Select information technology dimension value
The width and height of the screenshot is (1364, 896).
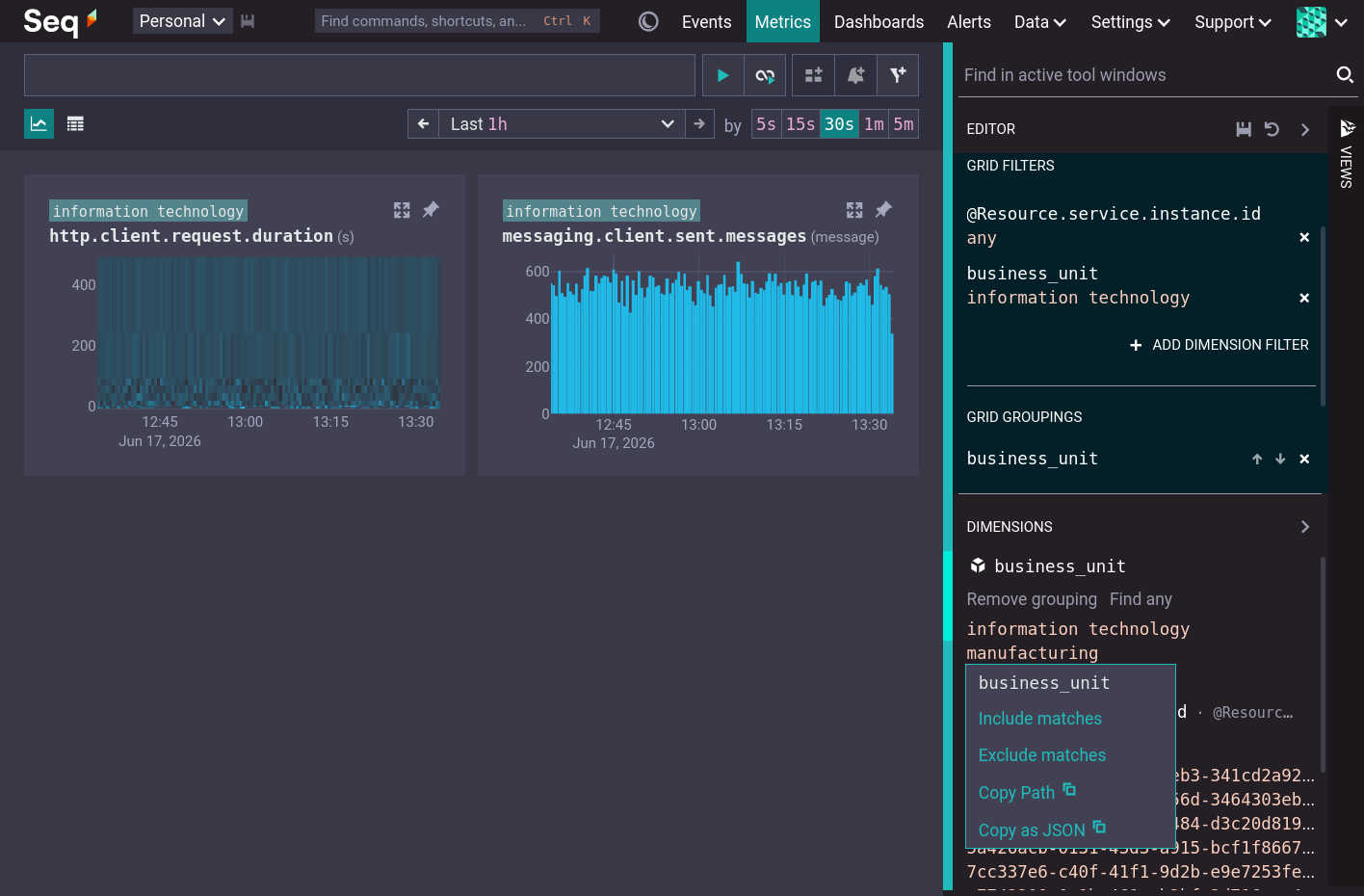click(x=1078, y=629)
